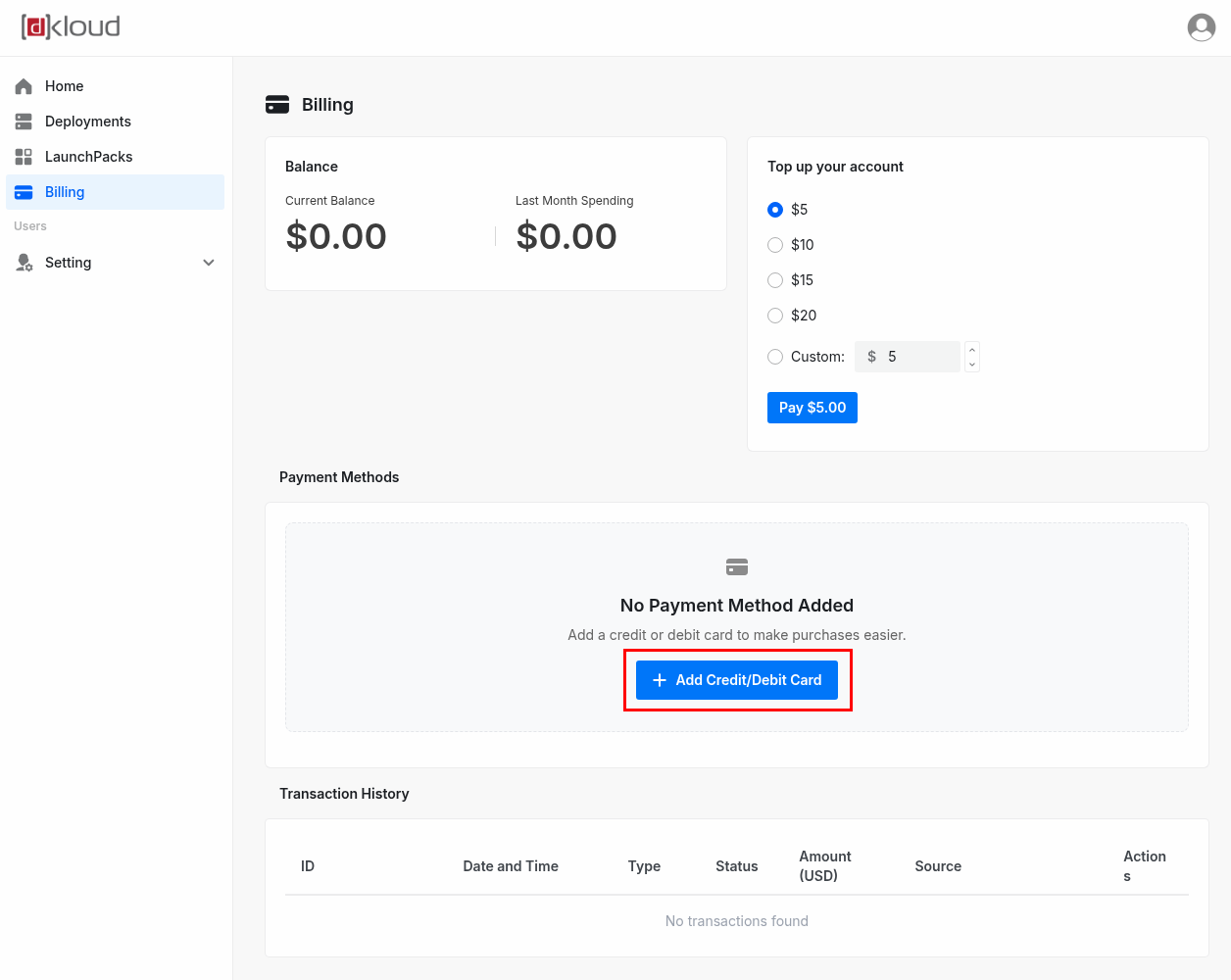Click Add Credit/Debit Card

point(736,679)
